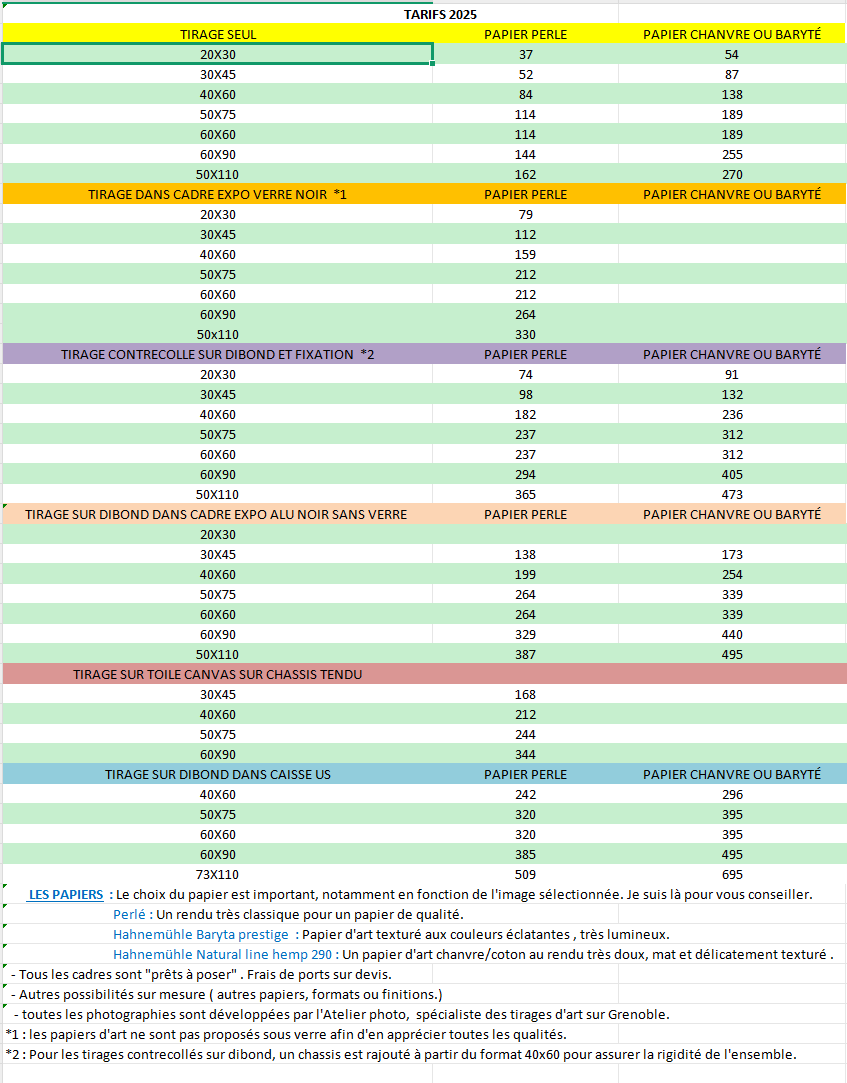
Task: Select the cell with price 37
Action: (525, 54)
